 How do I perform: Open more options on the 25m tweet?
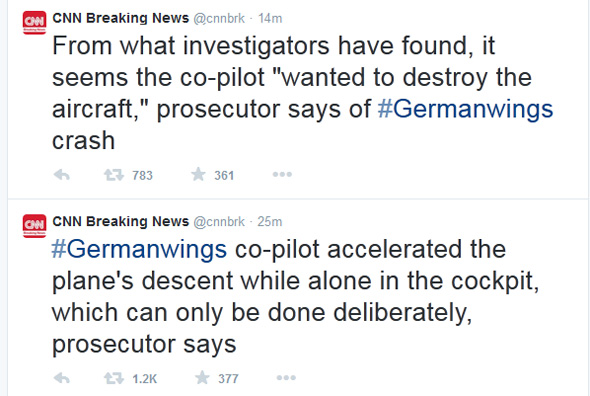(x=286, y=378)
